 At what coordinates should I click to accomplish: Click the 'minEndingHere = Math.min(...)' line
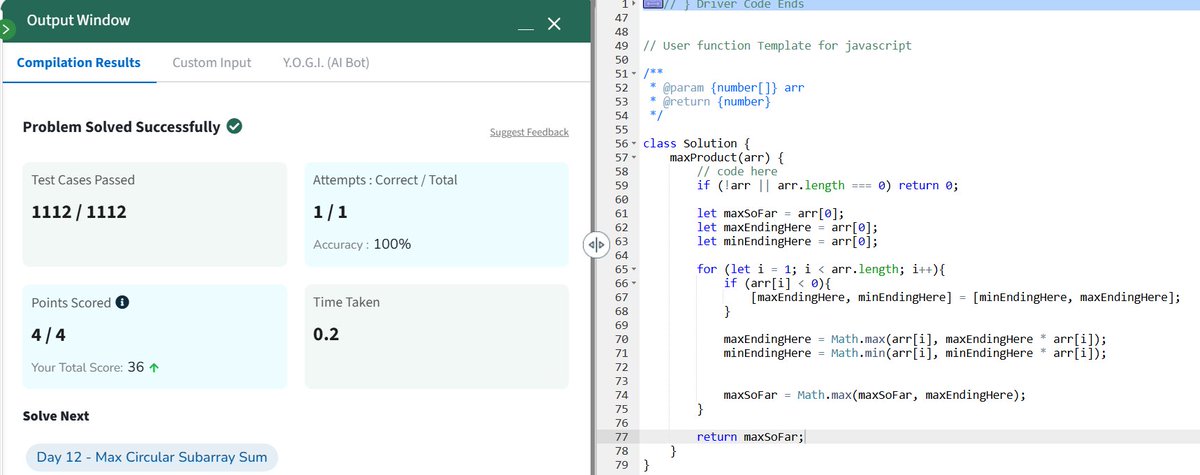(915, 353)
